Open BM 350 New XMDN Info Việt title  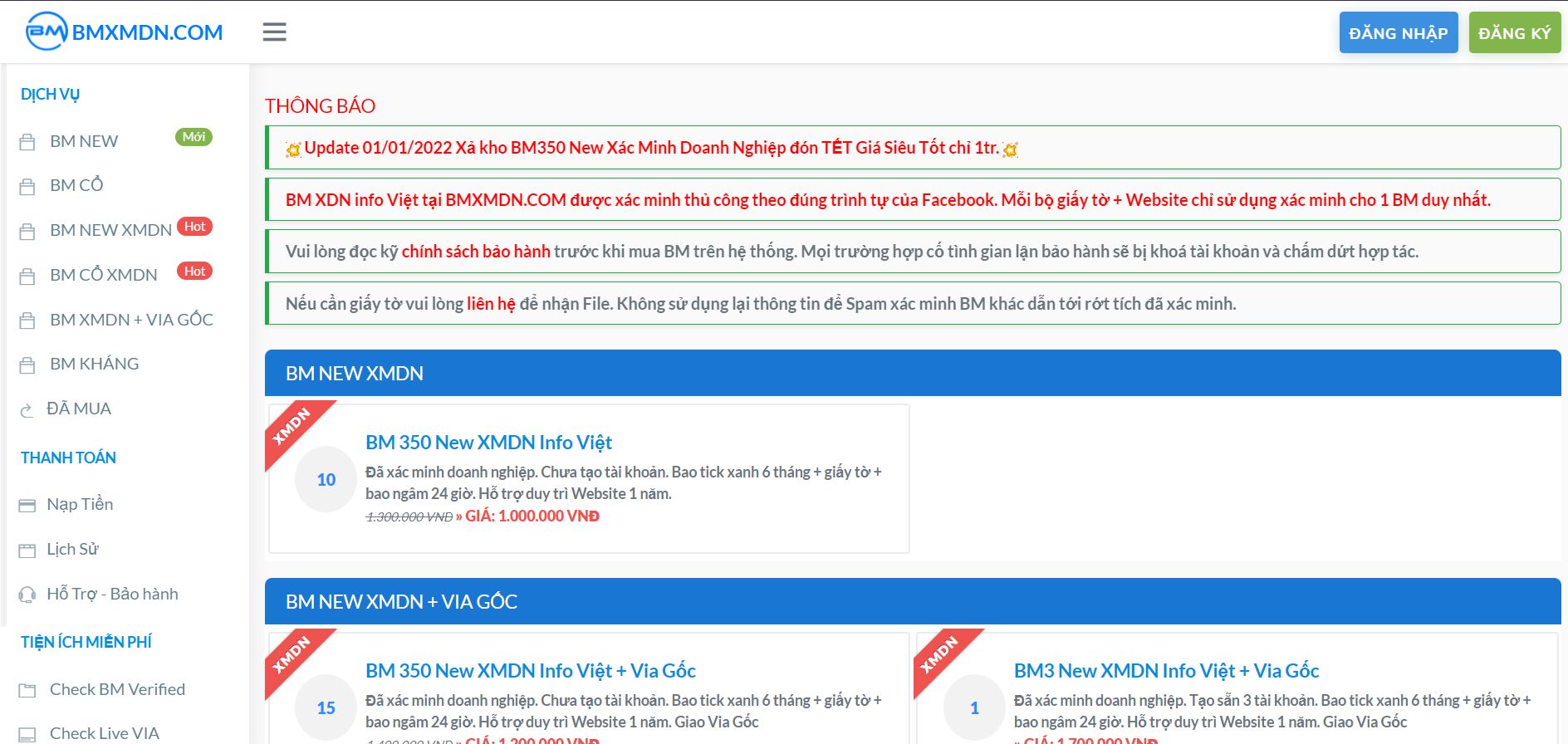[x=488, y=443]
